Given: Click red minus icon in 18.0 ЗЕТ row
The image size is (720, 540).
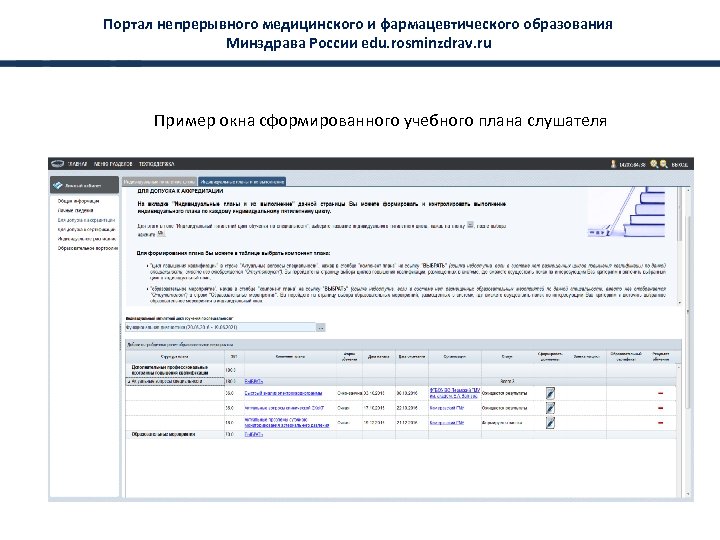Looking at the screenshot, I should pyautogui.click(x=661, y=422).
